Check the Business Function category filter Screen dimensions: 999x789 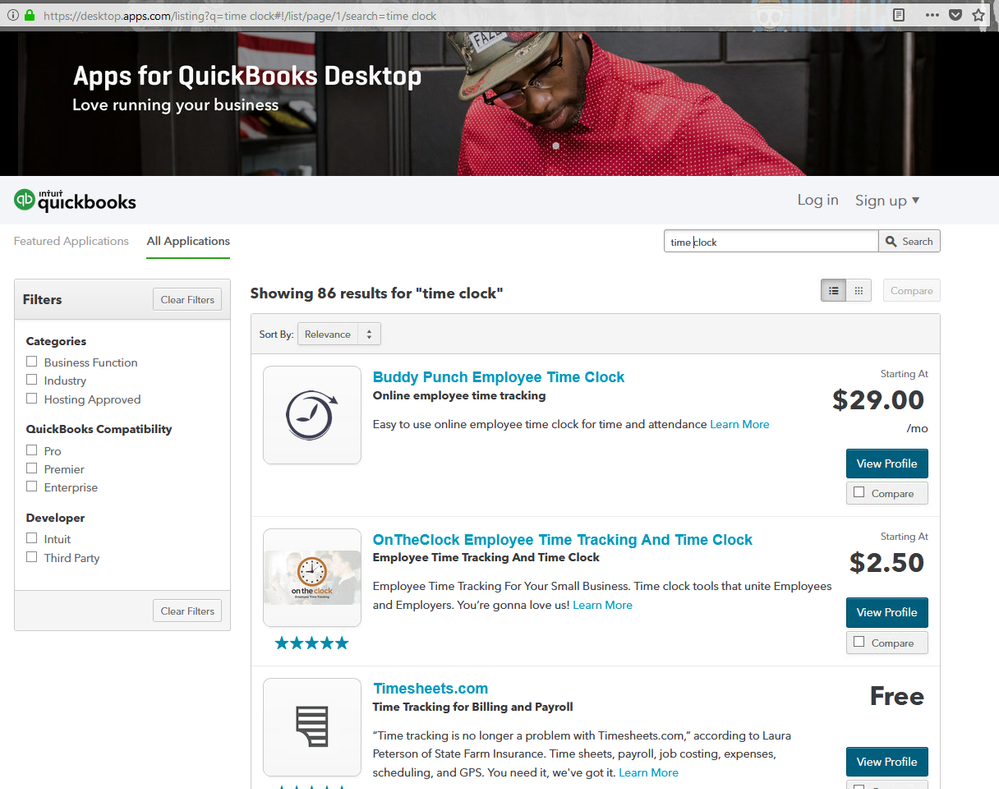[x=31, y=361]
